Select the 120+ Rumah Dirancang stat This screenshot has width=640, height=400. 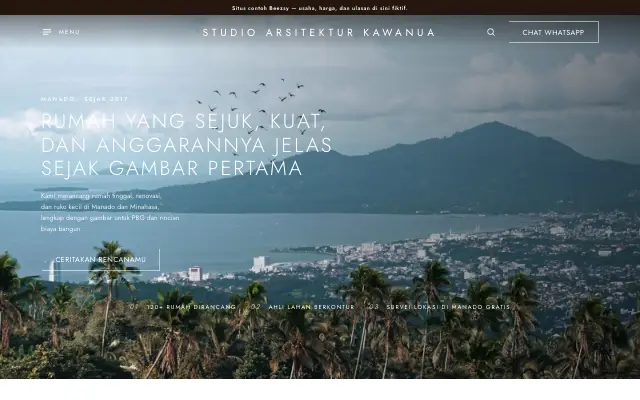point(191,307)
